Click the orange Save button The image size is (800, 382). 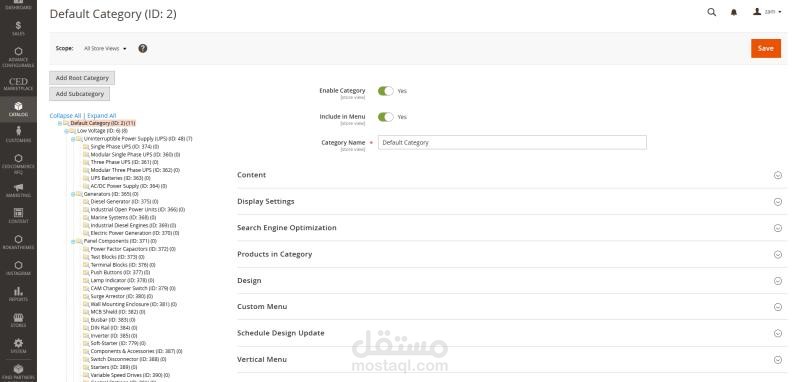[766, 48]
